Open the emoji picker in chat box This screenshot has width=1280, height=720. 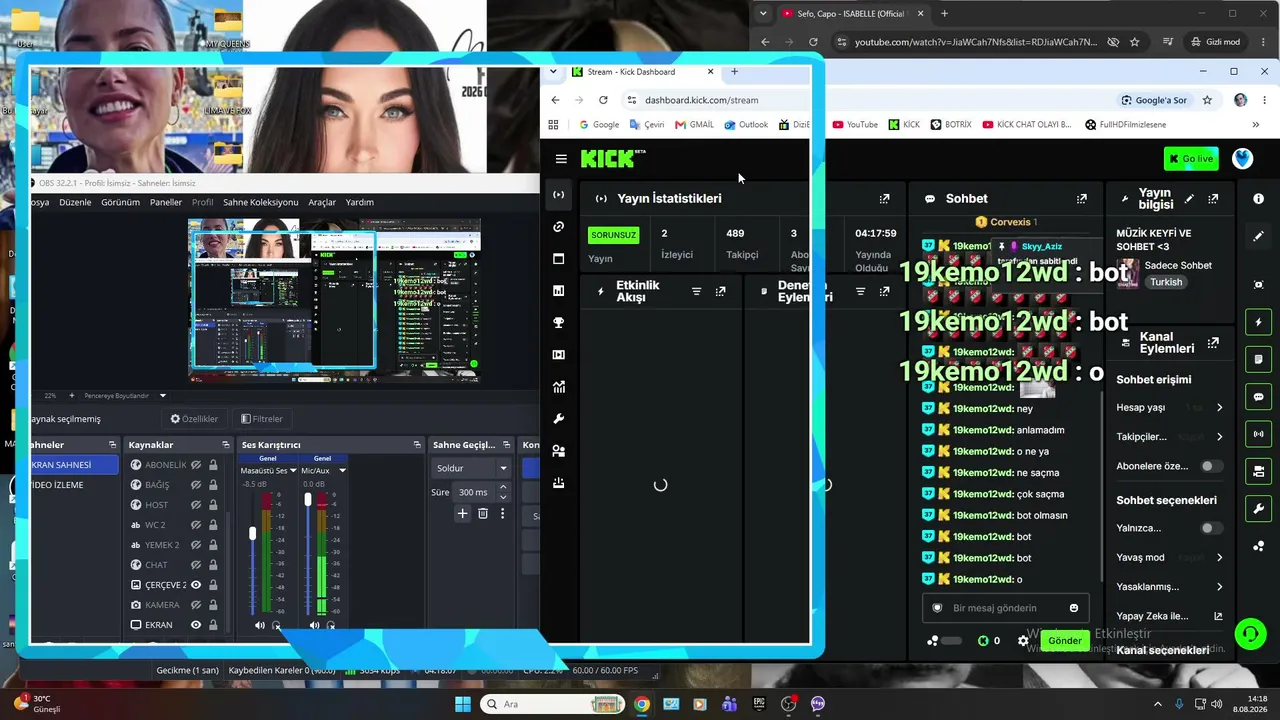click(1074, 608)
